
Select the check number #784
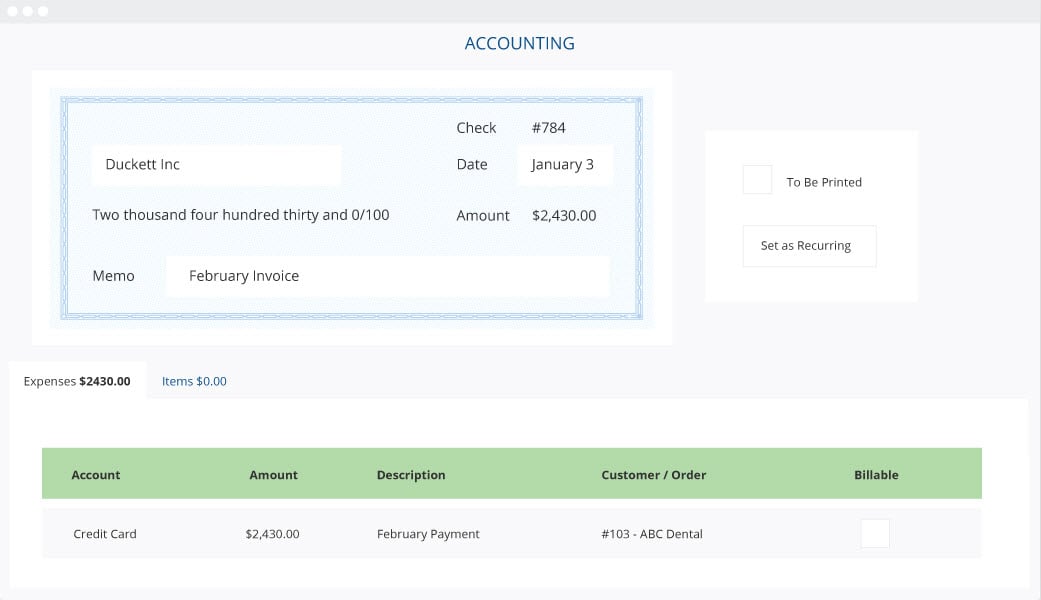[x=548, y=127]
